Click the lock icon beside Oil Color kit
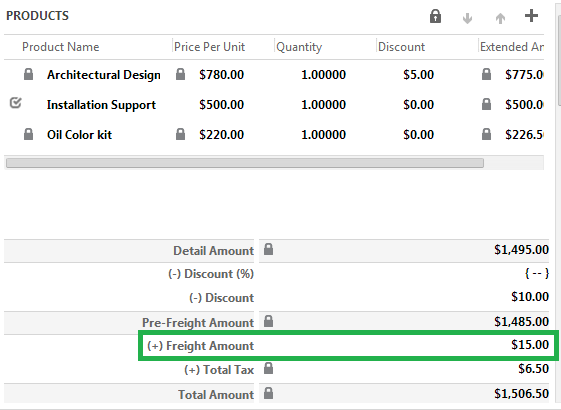 (28, 134)
